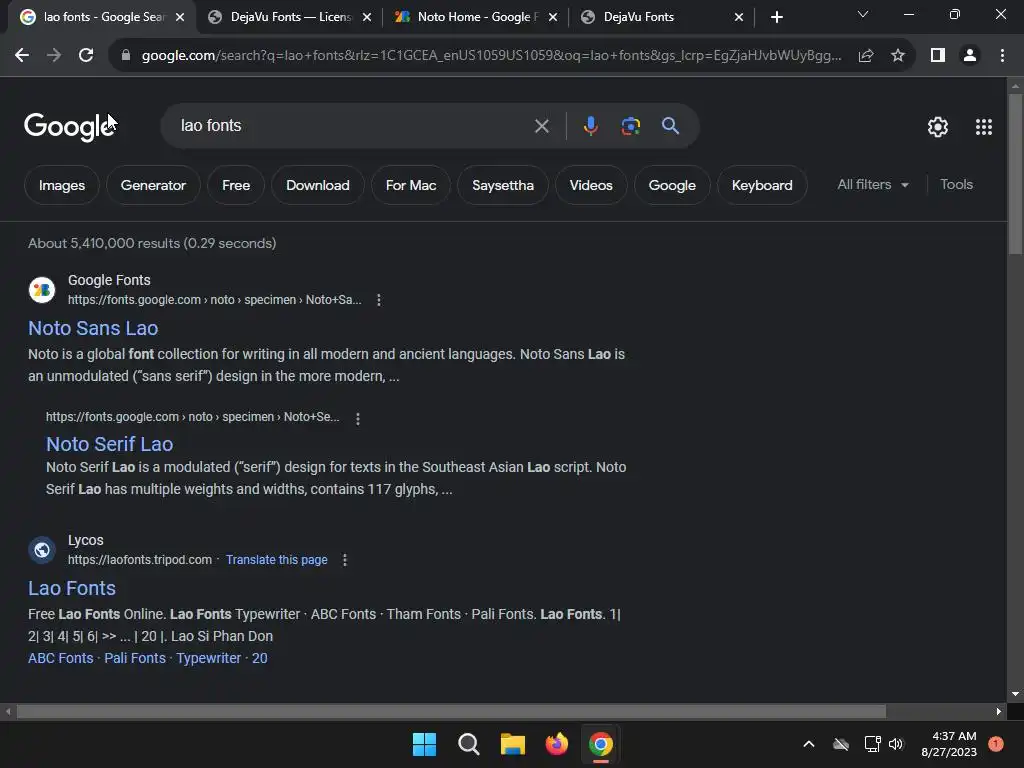Viewport: 1024px width, 768px height.
Task: Open volume control in system tray
Action: pos(896,744)
